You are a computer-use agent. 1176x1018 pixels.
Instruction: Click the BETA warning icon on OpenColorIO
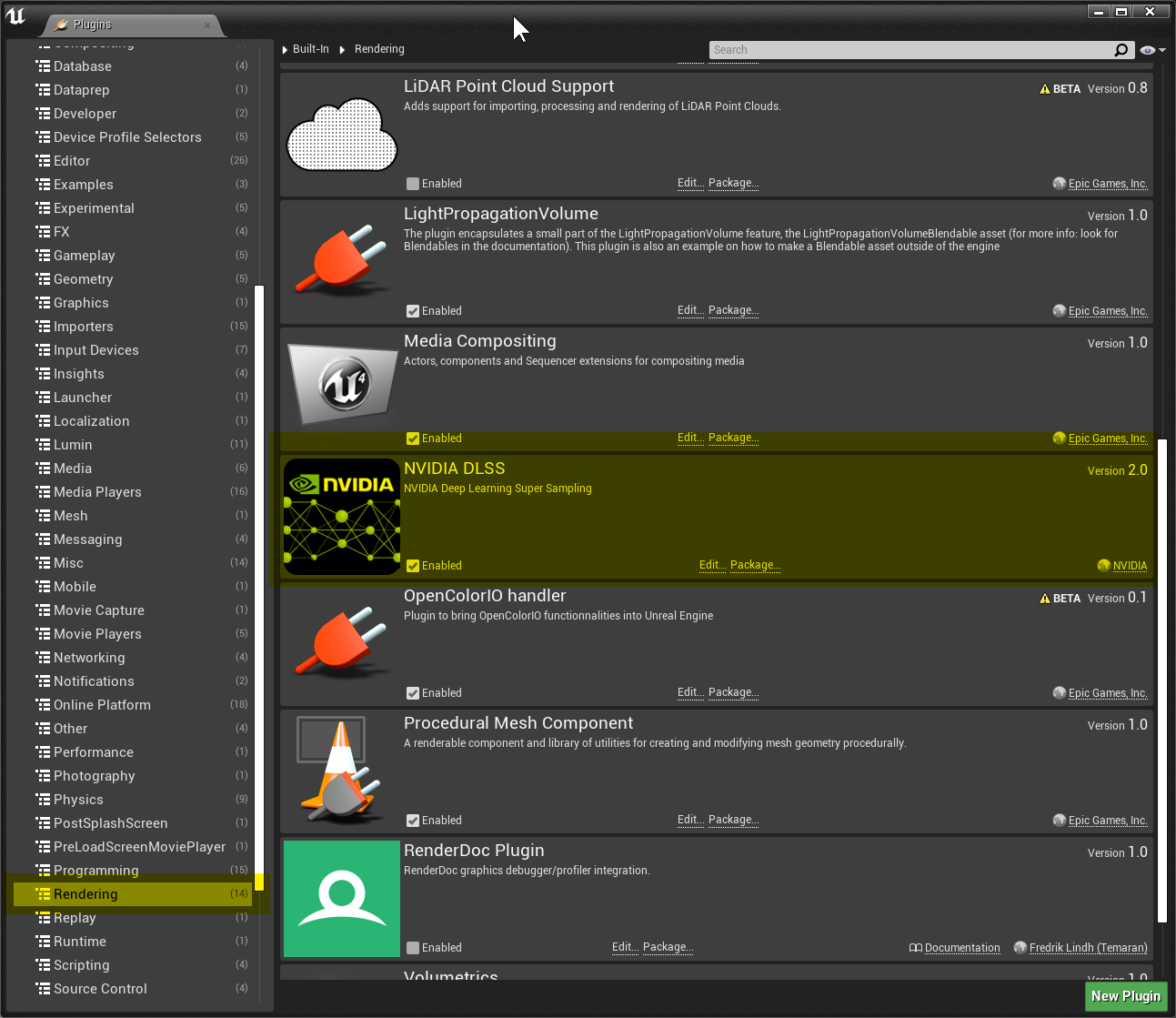point(1045,599)
